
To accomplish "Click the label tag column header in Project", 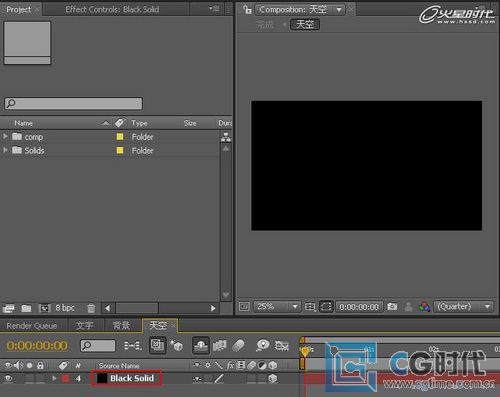I will tap(119, 123).
